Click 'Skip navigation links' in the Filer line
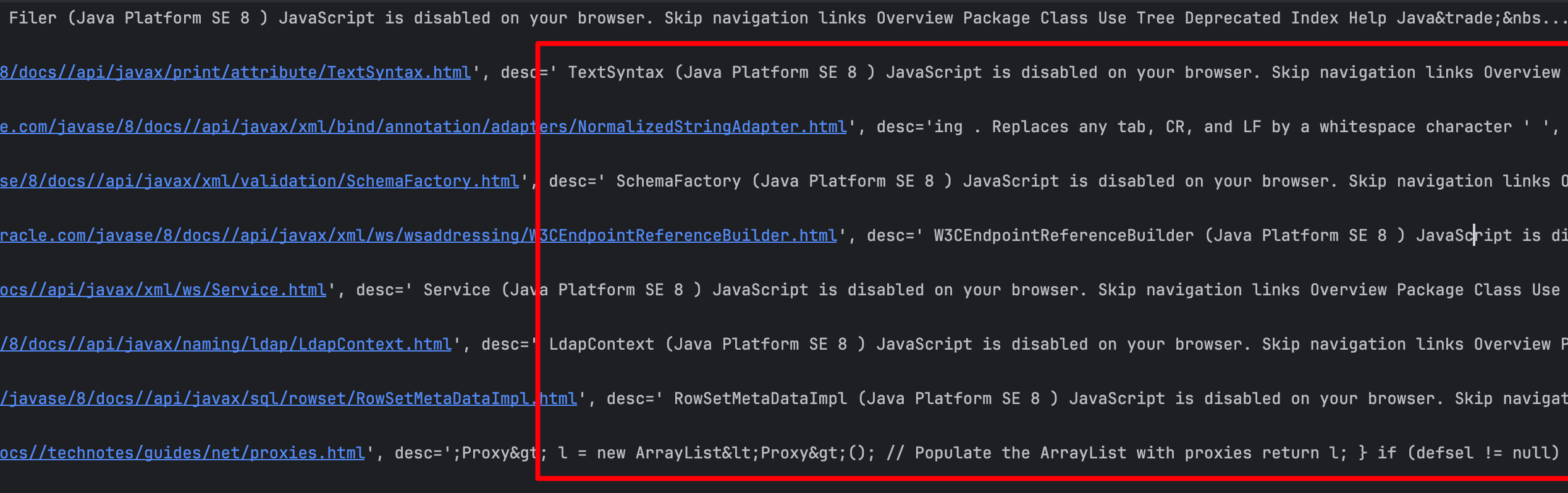Viewport: 1568px width, 493px height. point(766,18)
